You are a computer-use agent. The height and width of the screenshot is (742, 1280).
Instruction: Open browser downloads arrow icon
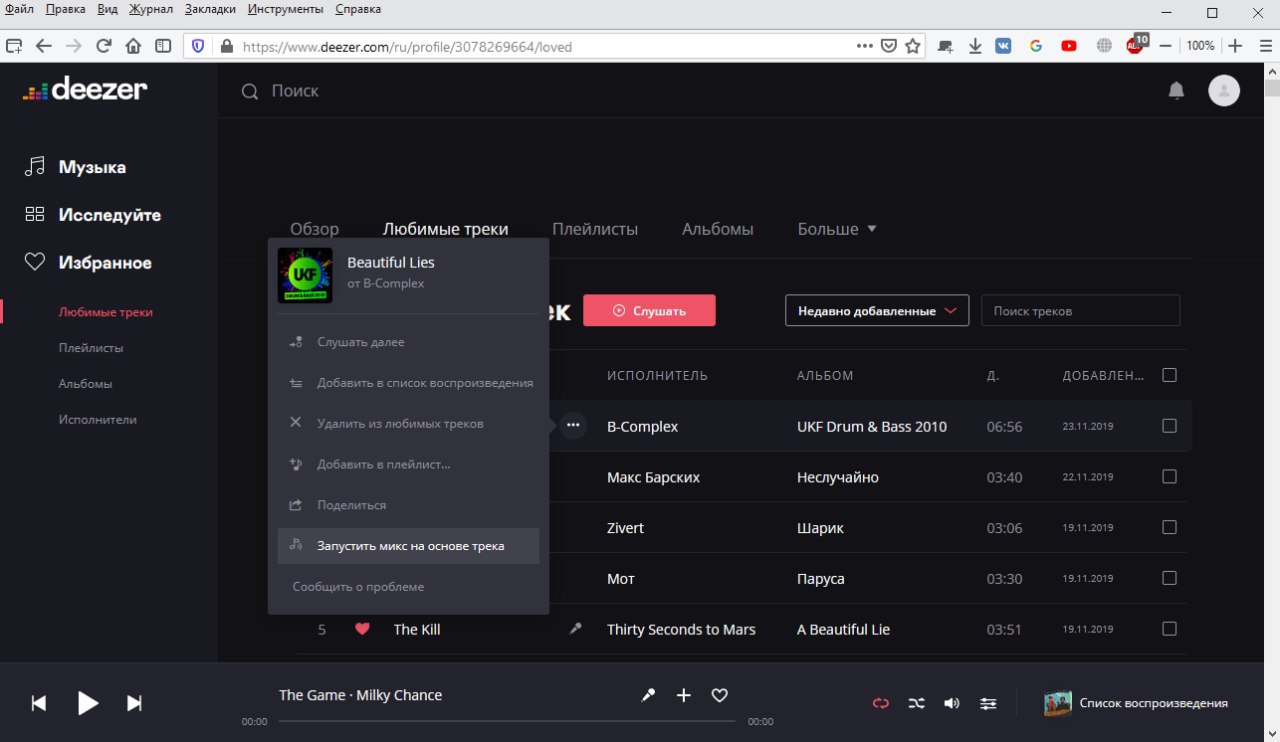975,46
